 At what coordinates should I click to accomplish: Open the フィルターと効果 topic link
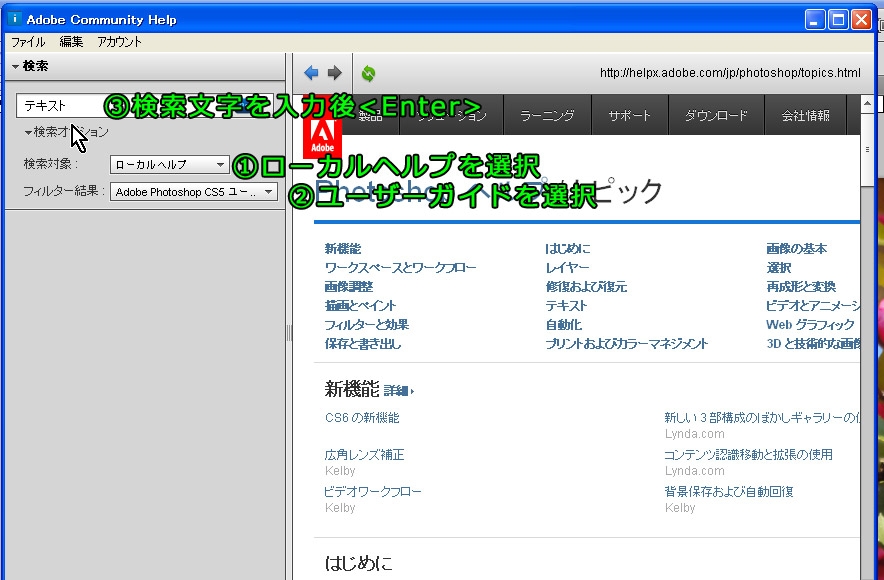pyautogui.click(x=366, y=325)
